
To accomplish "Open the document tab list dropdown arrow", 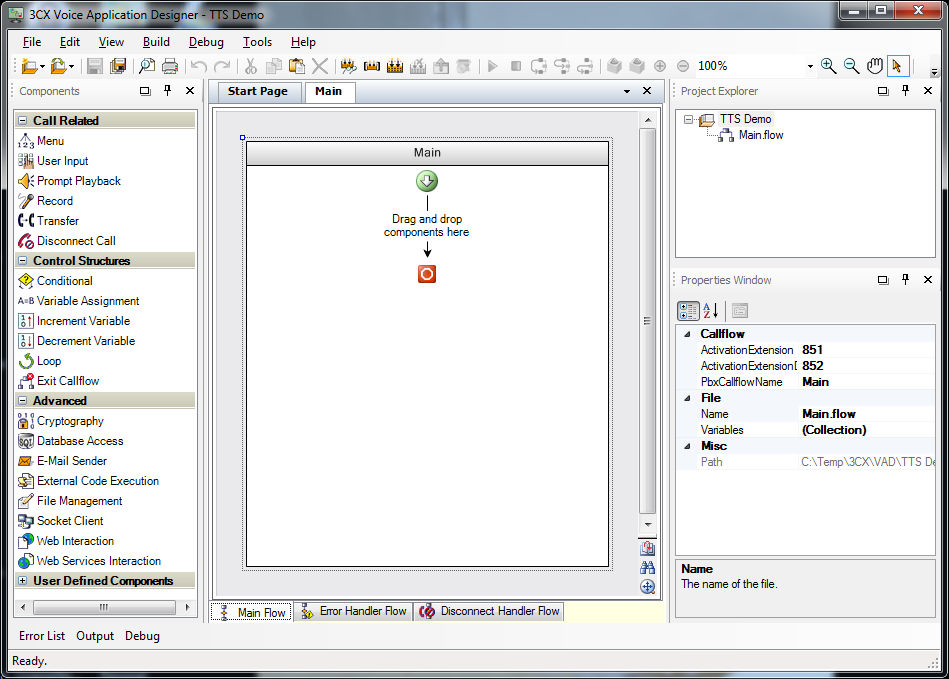I will coord(627,91).
